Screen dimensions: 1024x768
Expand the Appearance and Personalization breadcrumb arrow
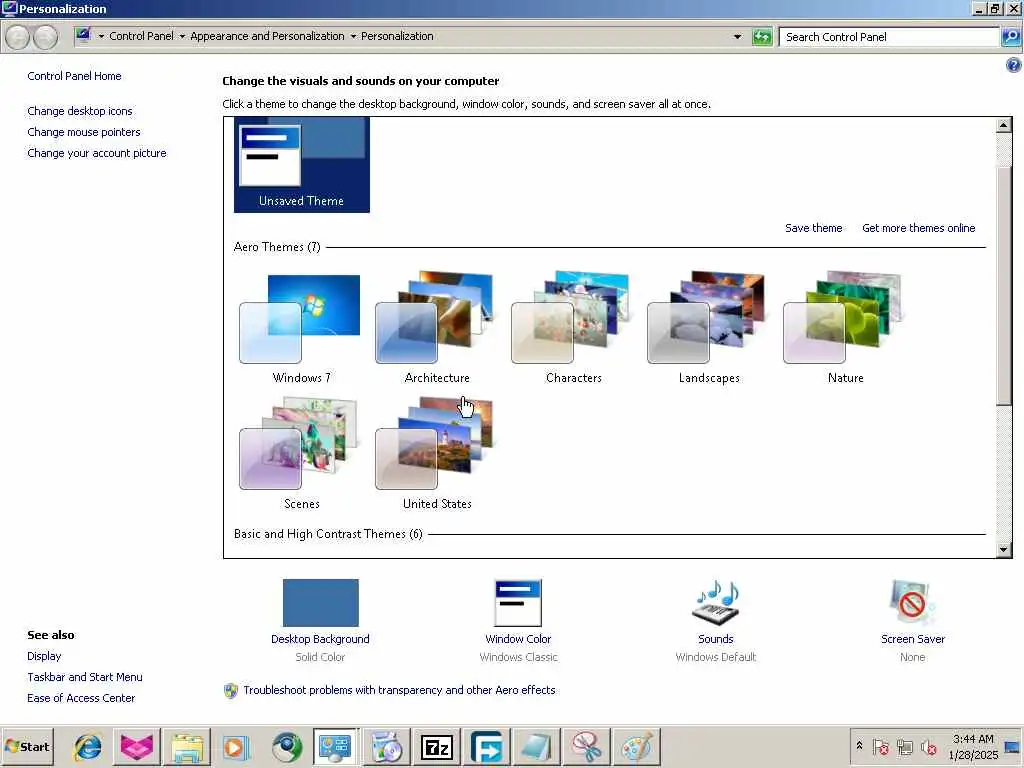[353, 37]
